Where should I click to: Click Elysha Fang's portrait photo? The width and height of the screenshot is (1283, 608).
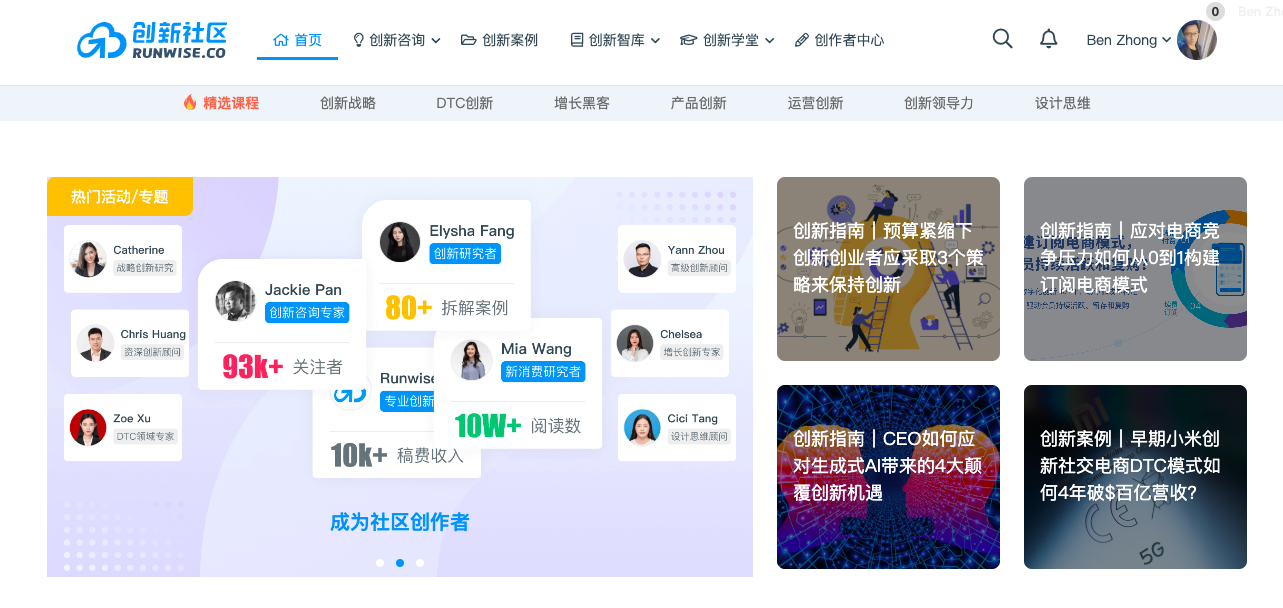pyautogui.click(x=399, y=242)
